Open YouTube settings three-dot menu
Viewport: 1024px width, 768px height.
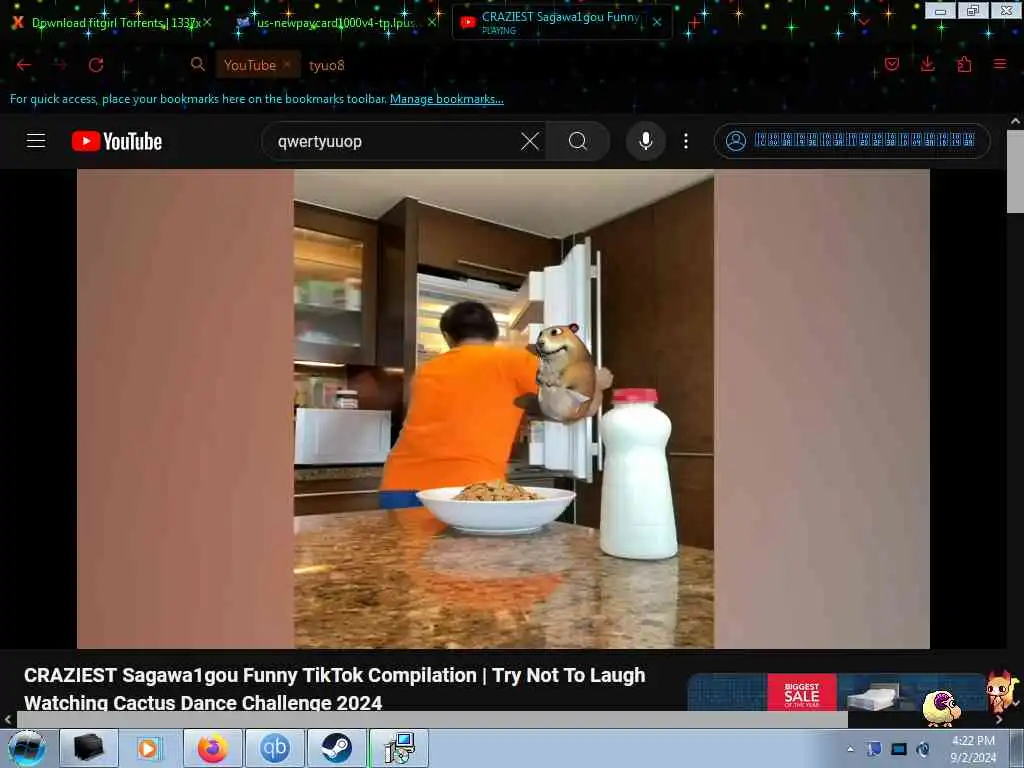pyautogui.click(x=686, y=141)
